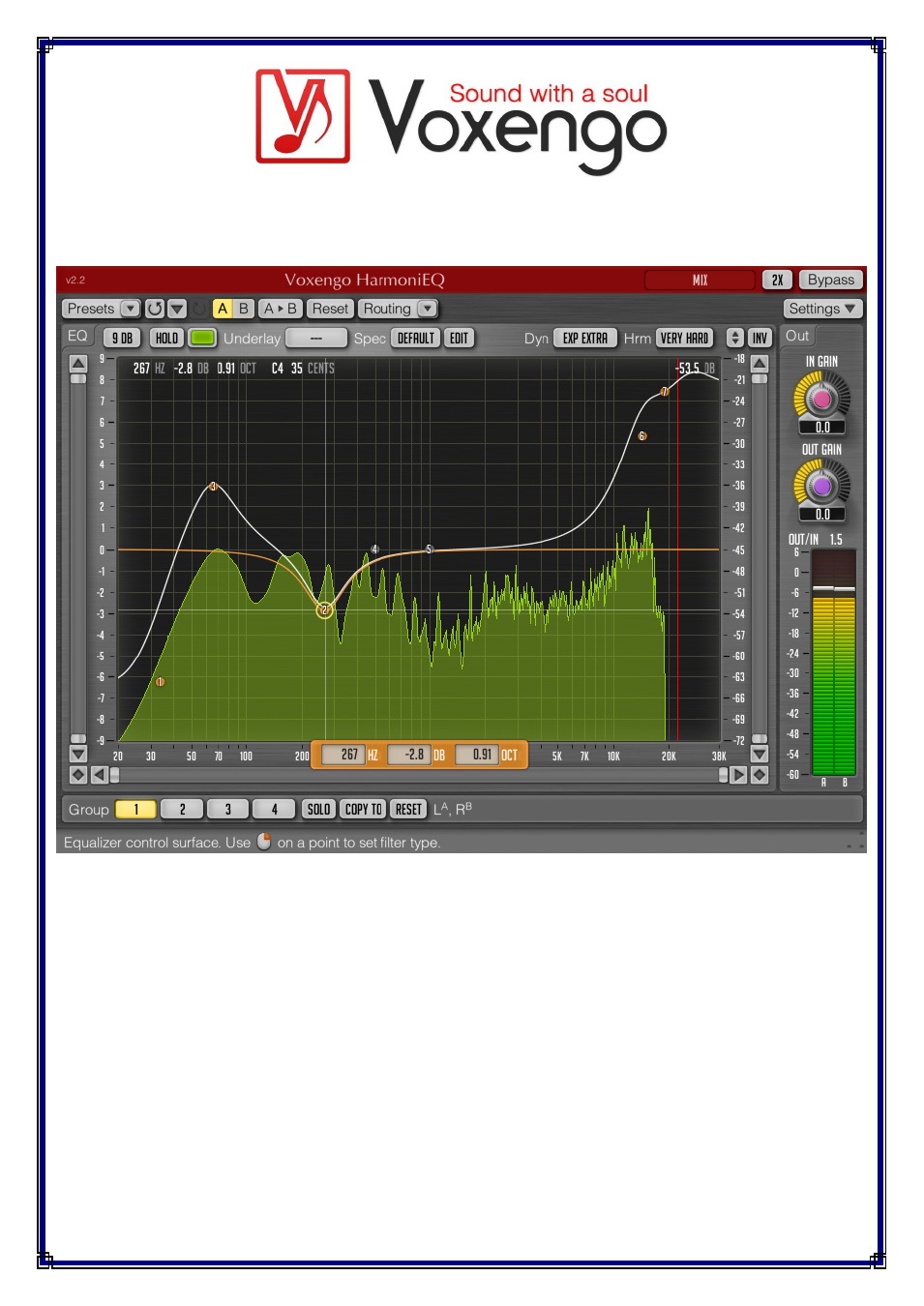Click the right spectrum scale down arrow
Viewport: 924px width, 1306px height.
(x=760, y=754)
